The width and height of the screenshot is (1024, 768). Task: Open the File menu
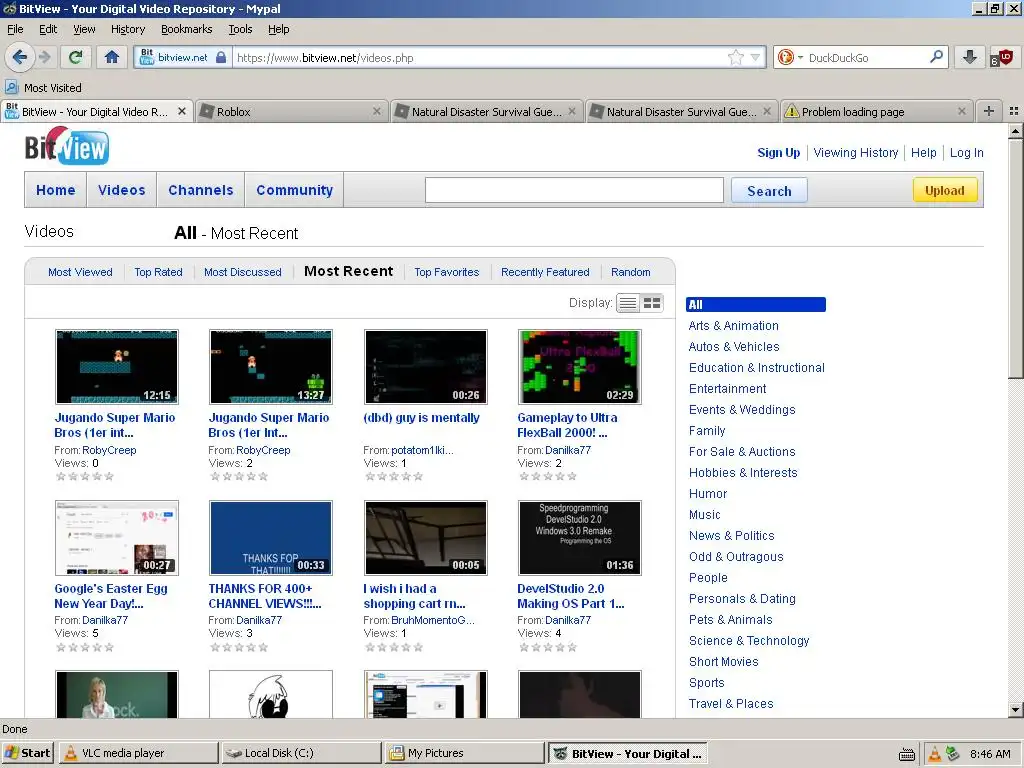click(x=15, y=29)
